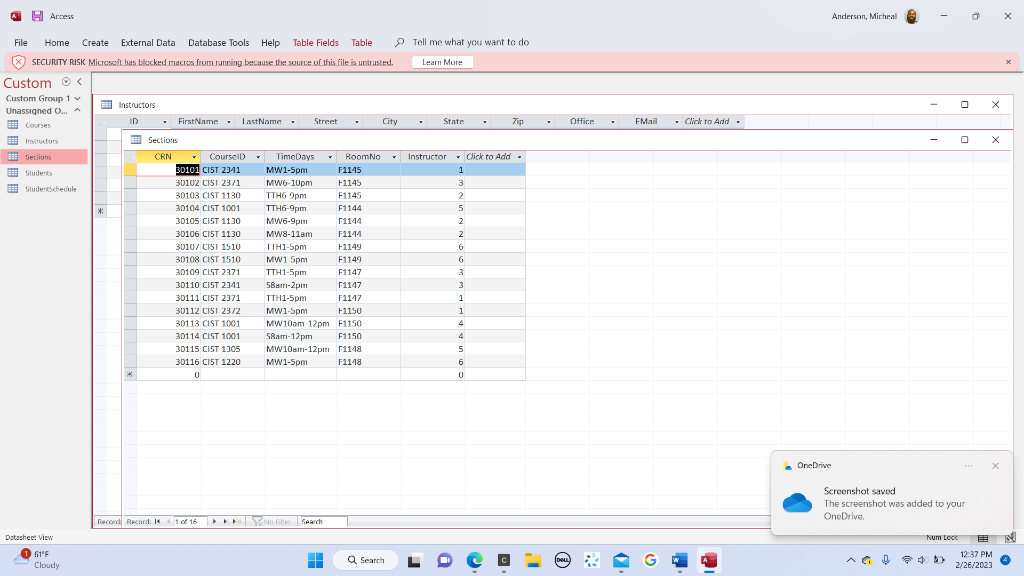This screenshot has width=1024, height=576.
Task: Click the No Filter indicator
Action: click(x=273, y=521)
